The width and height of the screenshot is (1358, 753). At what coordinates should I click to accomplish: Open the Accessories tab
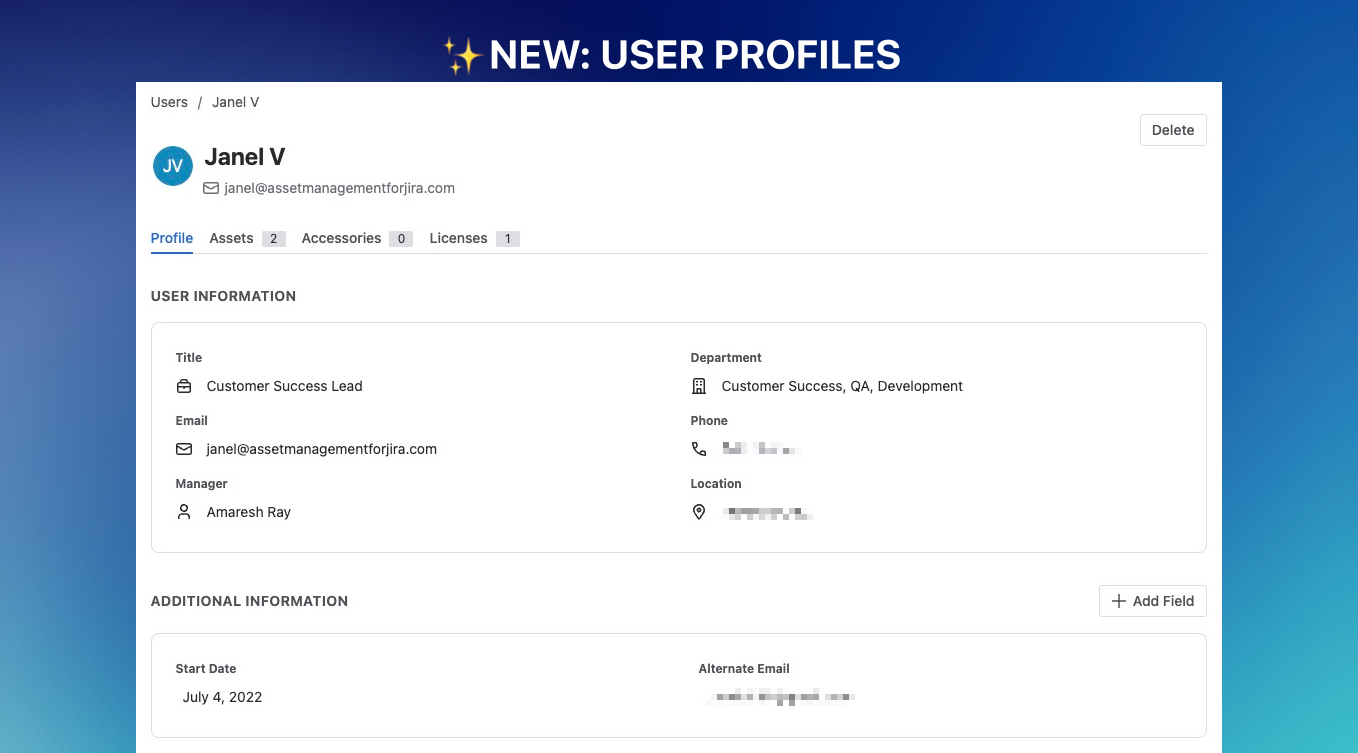[x=341, y=238]
